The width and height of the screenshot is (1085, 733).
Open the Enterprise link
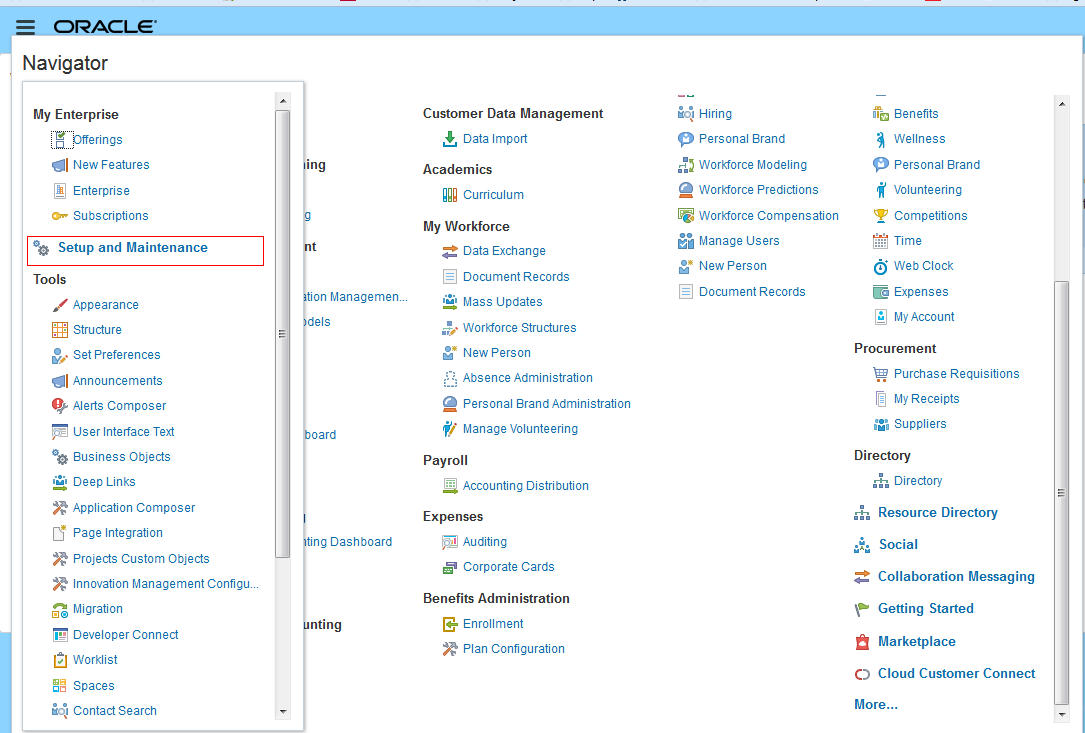101,190
